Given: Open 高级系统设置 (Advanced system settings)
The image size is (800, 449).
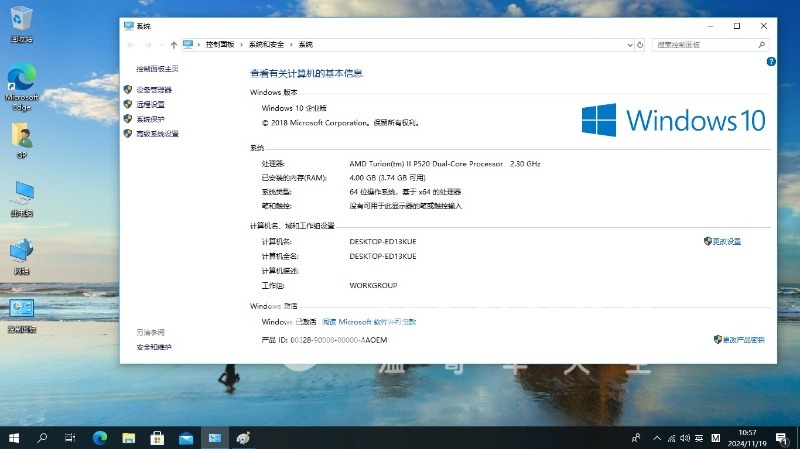Looking at the screenshot, I should [157, 133].
